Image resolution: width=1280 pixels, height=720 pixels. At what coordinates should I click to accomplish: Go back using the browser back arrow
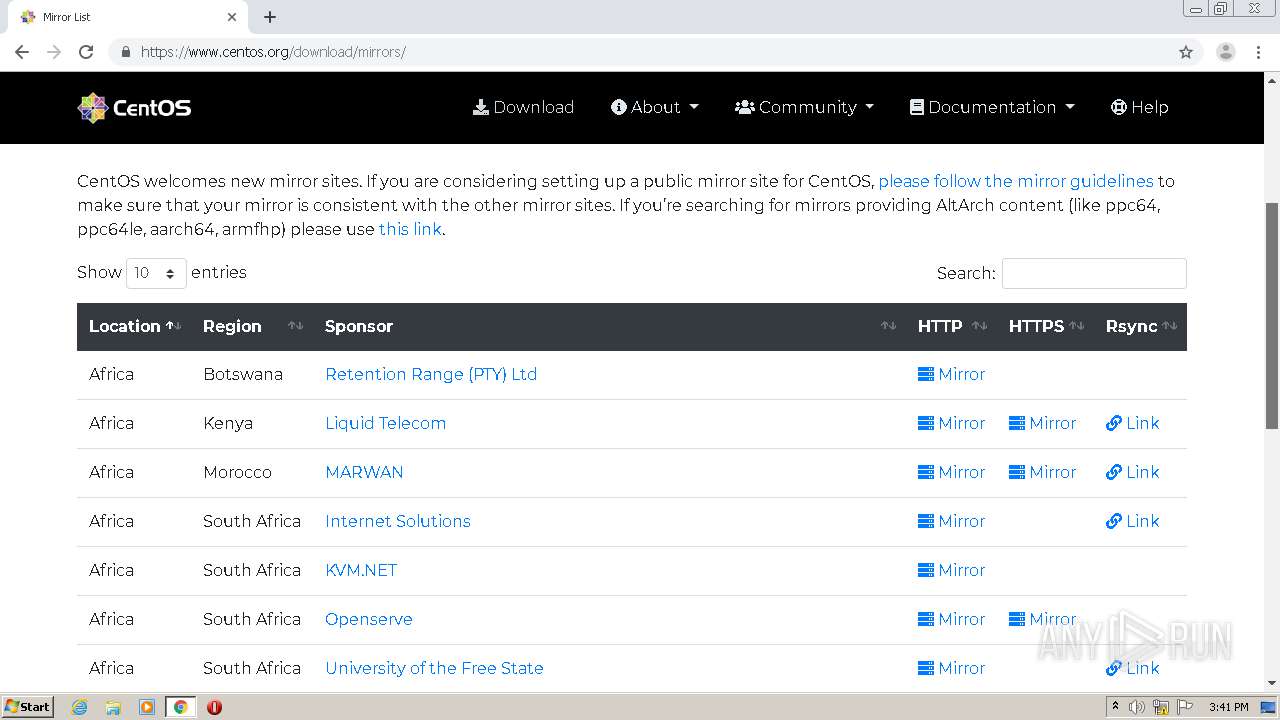coord(22,52)
